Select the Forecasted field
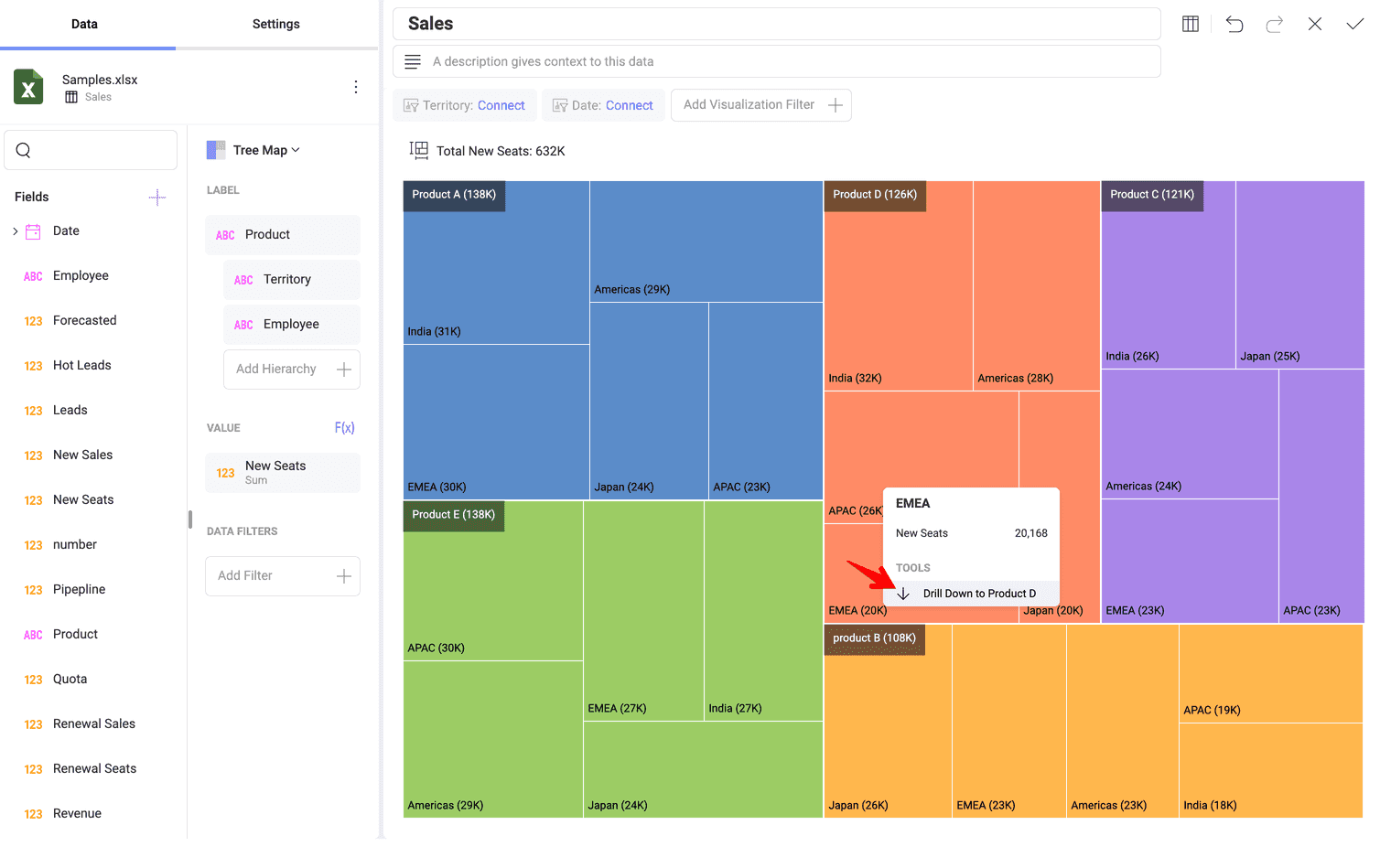 85,321
